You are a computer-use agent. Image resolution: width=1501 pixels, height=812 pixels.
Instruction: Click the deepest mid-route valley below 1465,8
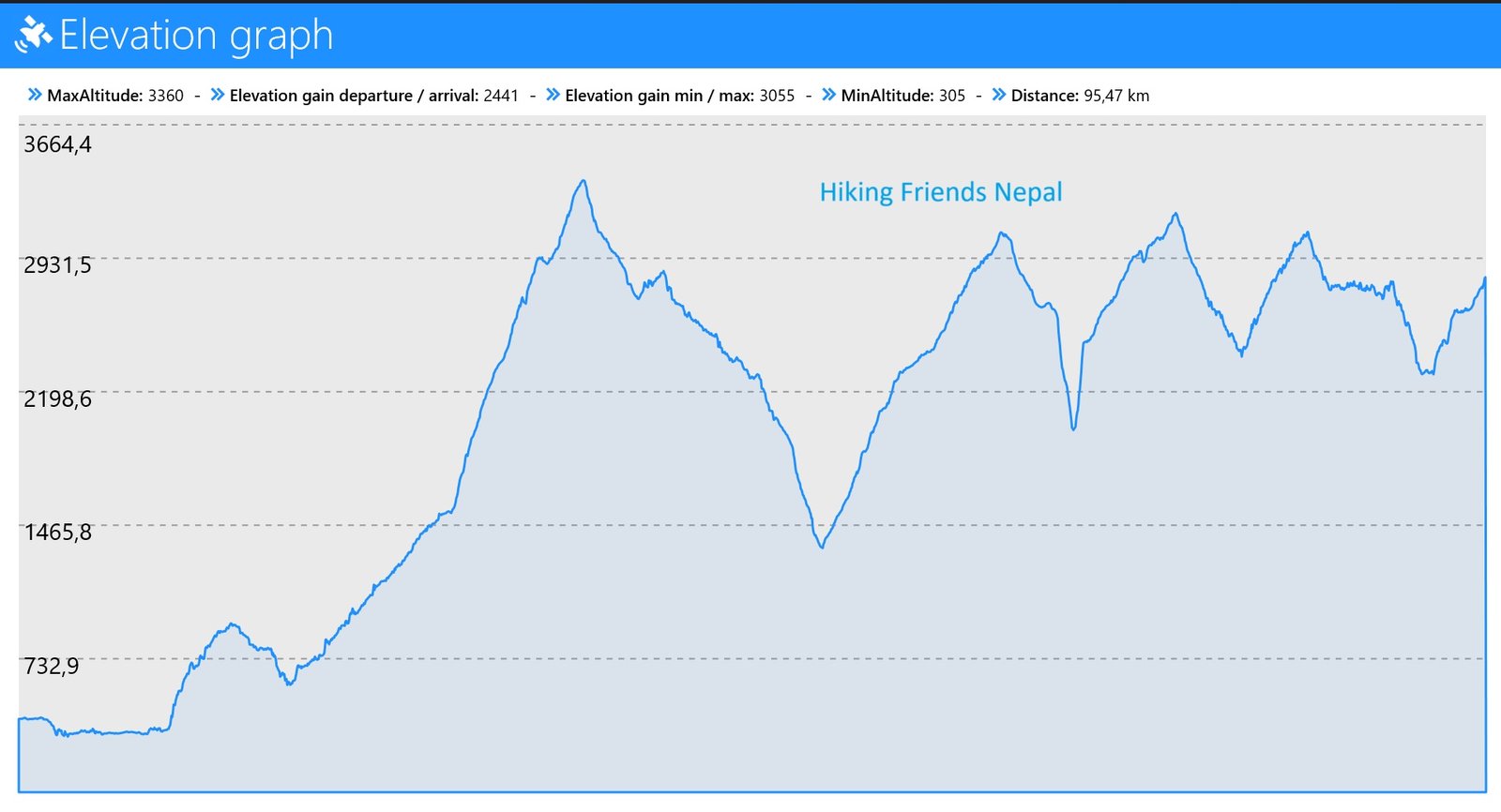coord(822,546)
